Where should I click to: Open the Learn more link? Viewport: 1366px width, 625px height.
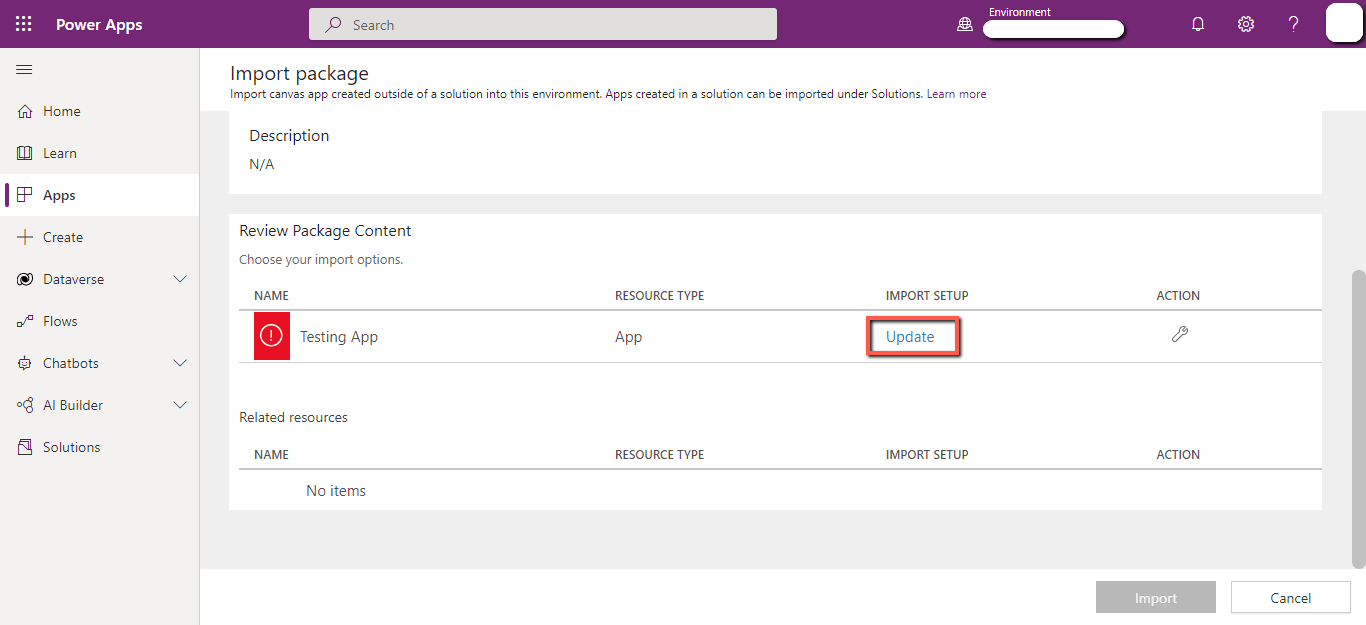click(956, 94)
